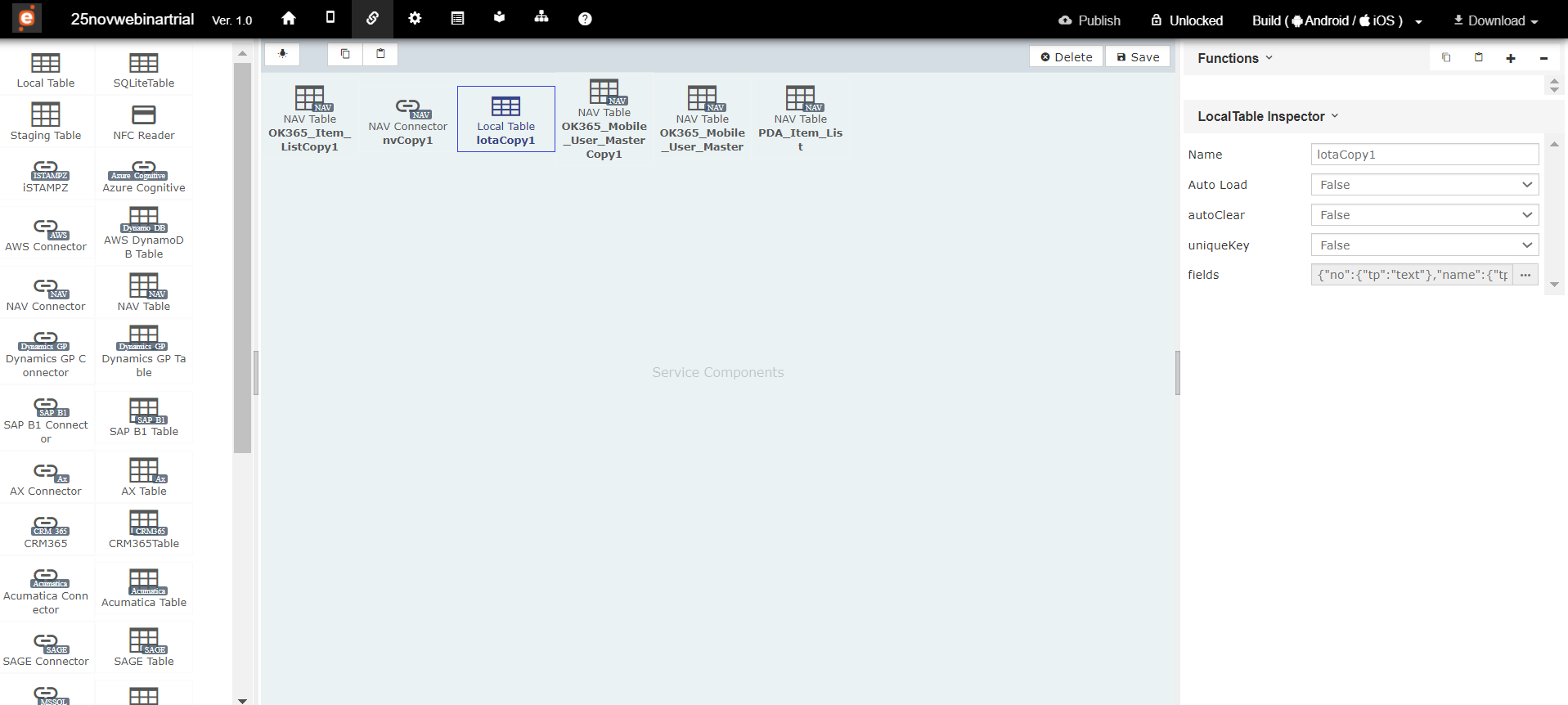The width and height of the screenshot is (1568, 705).
Task: Pick the Staging Table component
Action: (x=46, y=122)
